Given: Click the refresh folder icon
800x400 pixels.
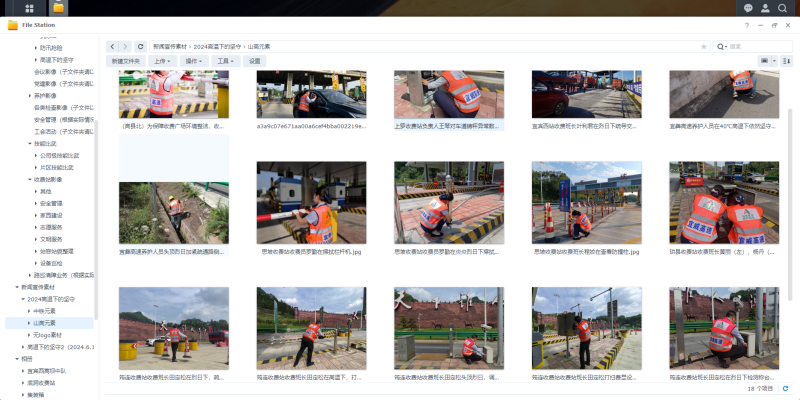Looking at the screenshot, I should coord(140,46).
